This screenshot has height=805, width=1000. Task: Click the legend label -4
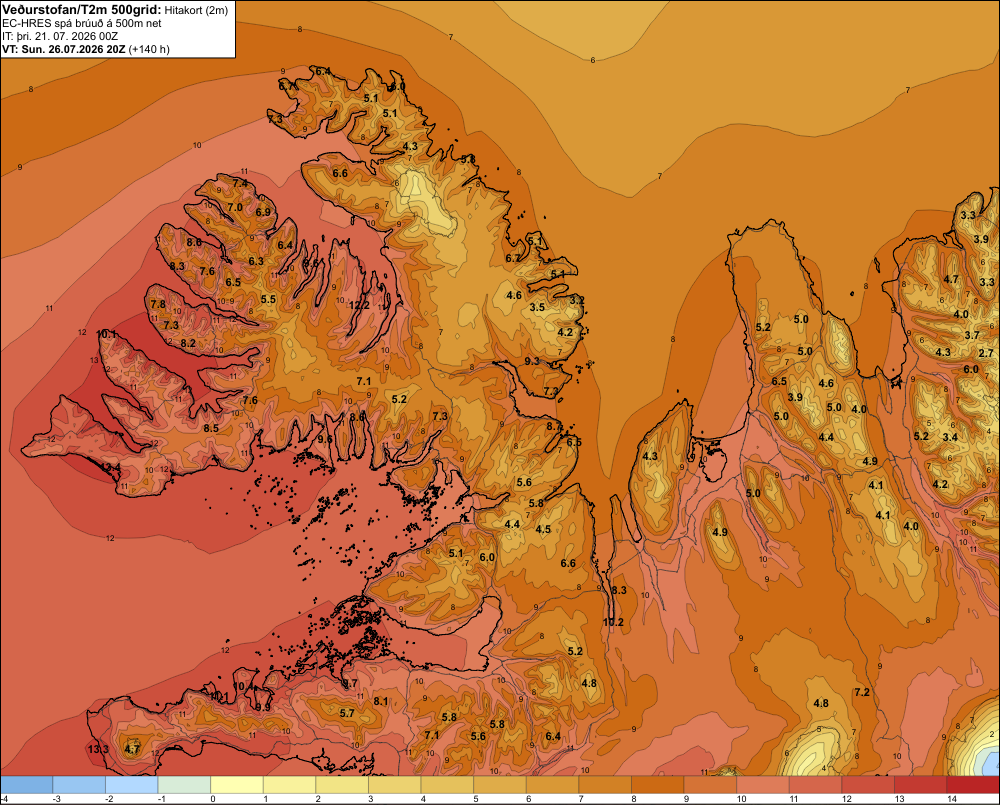(x=4, y=799)
